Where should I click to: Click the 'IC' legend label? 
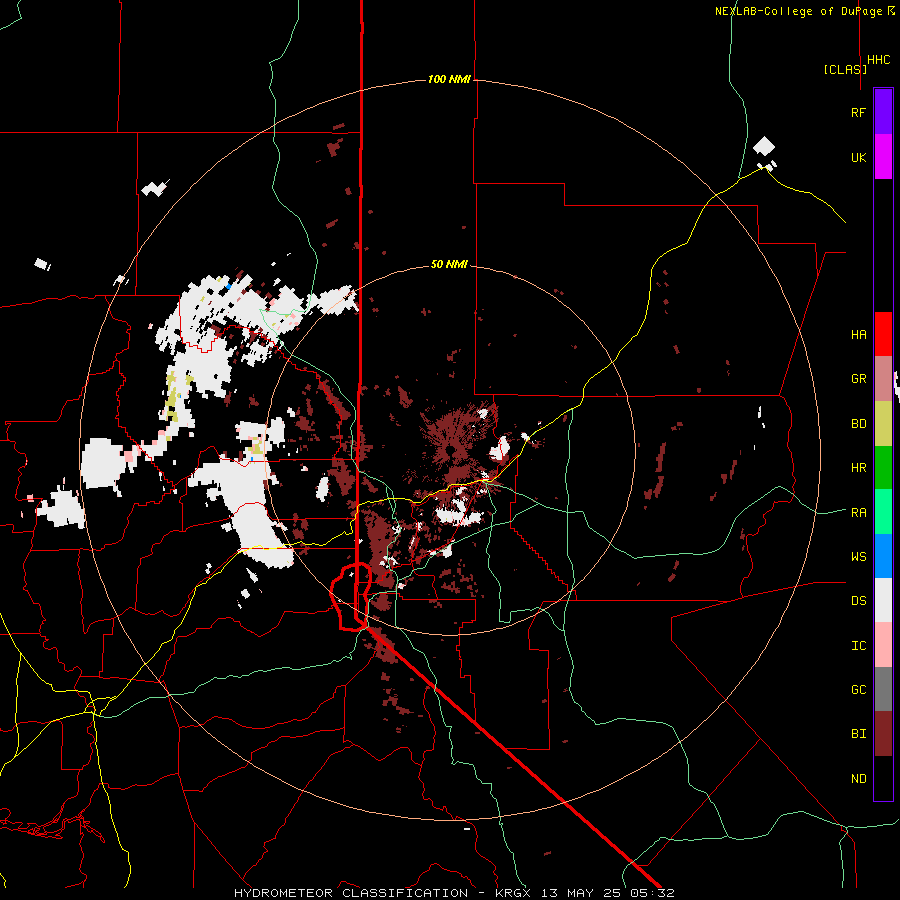858,645
